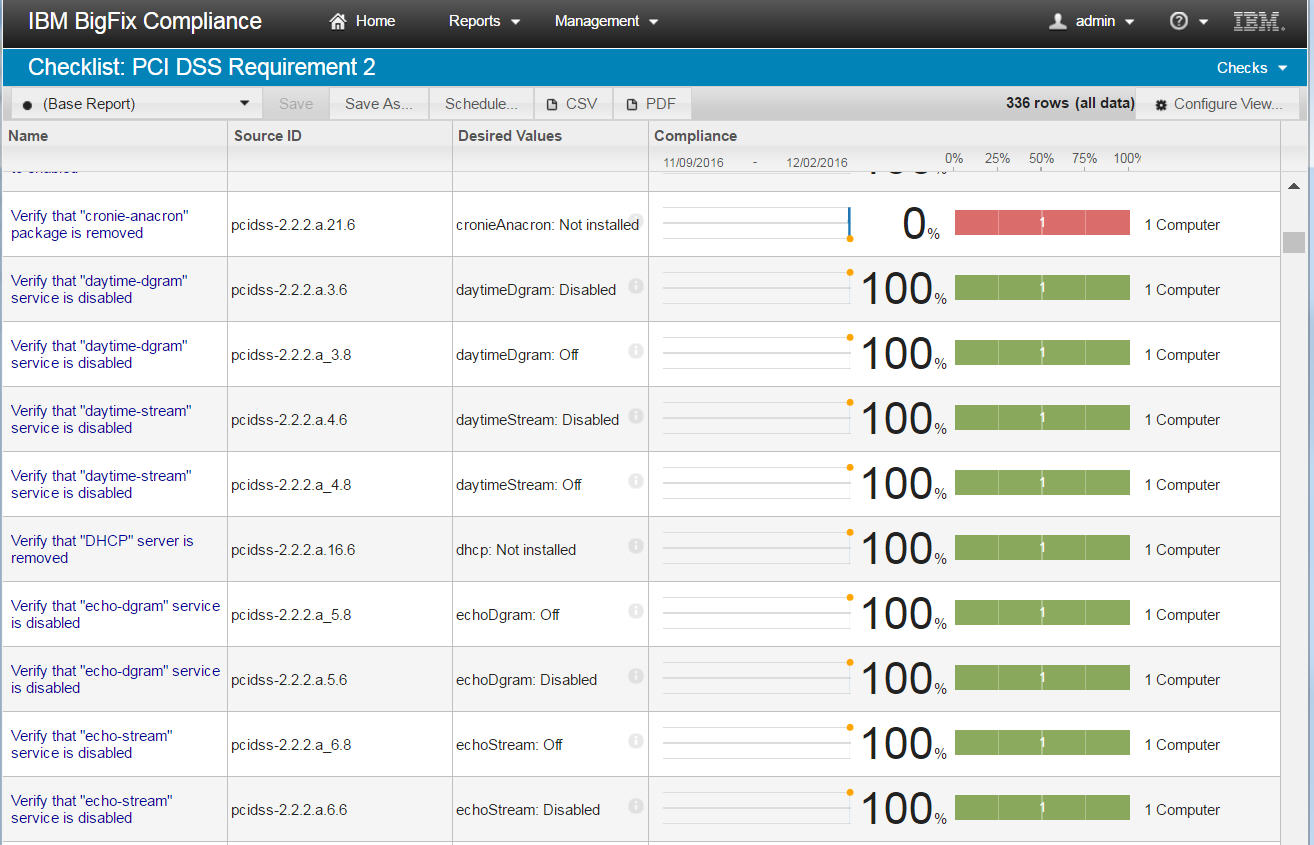
Task: Click the trend sparkline in the DHCP row
Action: [x=757, y=549]
